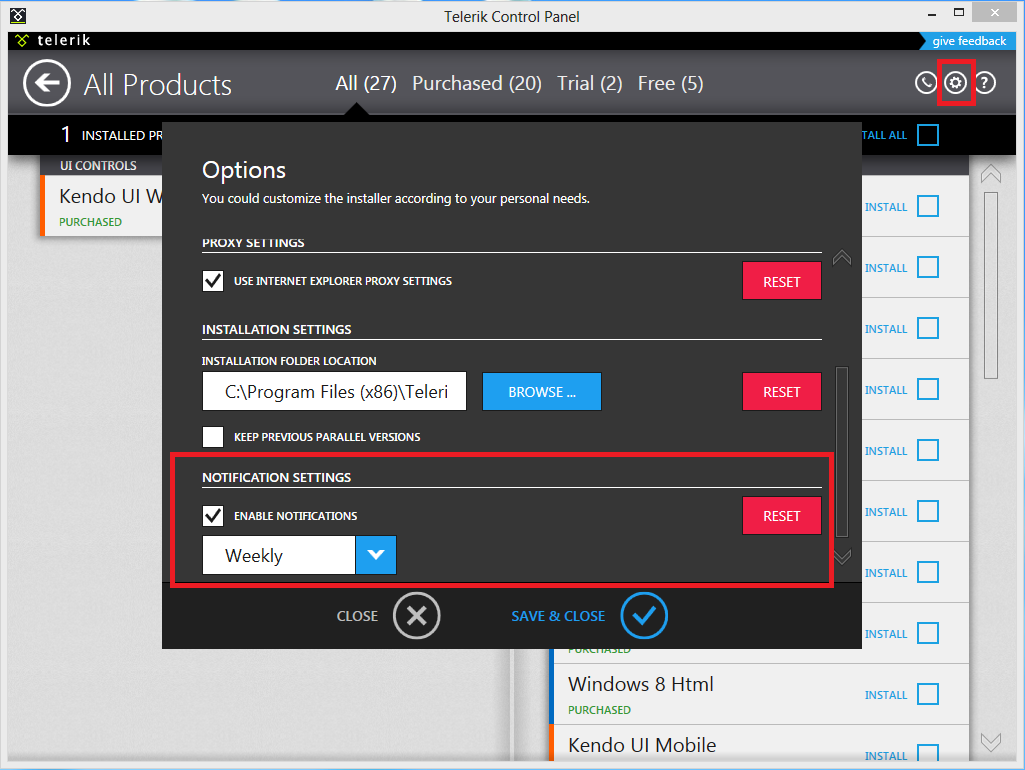The height and width of the screenshot is (770, 1025).
Task: Click the Telerik logo in top bar
Action: pyautogui.click(x=54, y=41)
